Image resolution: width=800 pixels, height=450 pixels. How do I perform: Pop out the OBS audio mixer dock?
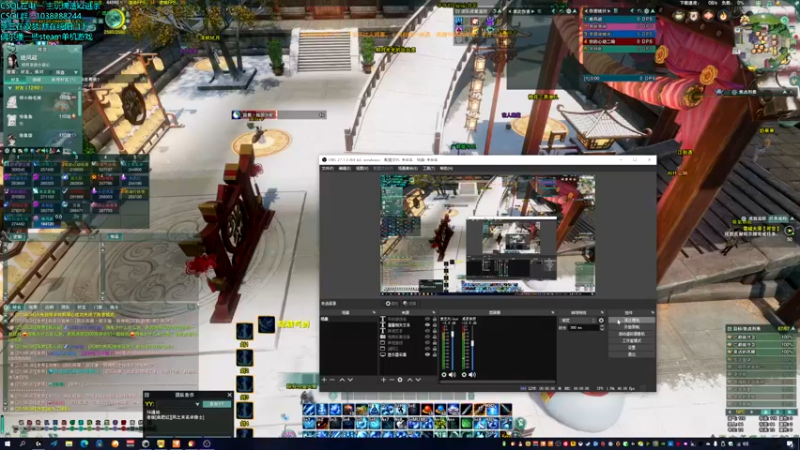pyautogui.click(x=553, y=312)
